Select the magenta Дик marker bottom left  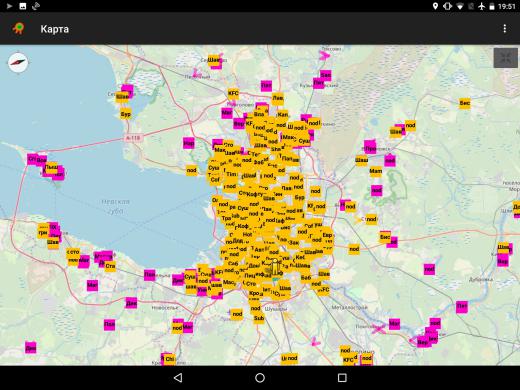pyautogui.click(x=31, y=348)
